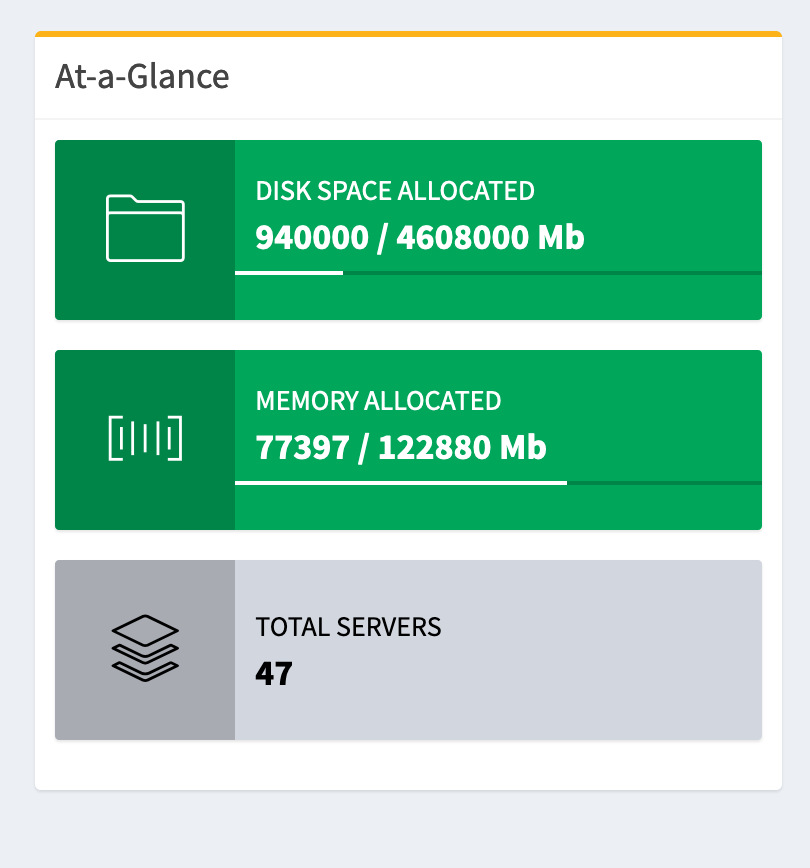Click the unfilled part of disk progress bar
The image size is (810, 868).
coord(550,272)
